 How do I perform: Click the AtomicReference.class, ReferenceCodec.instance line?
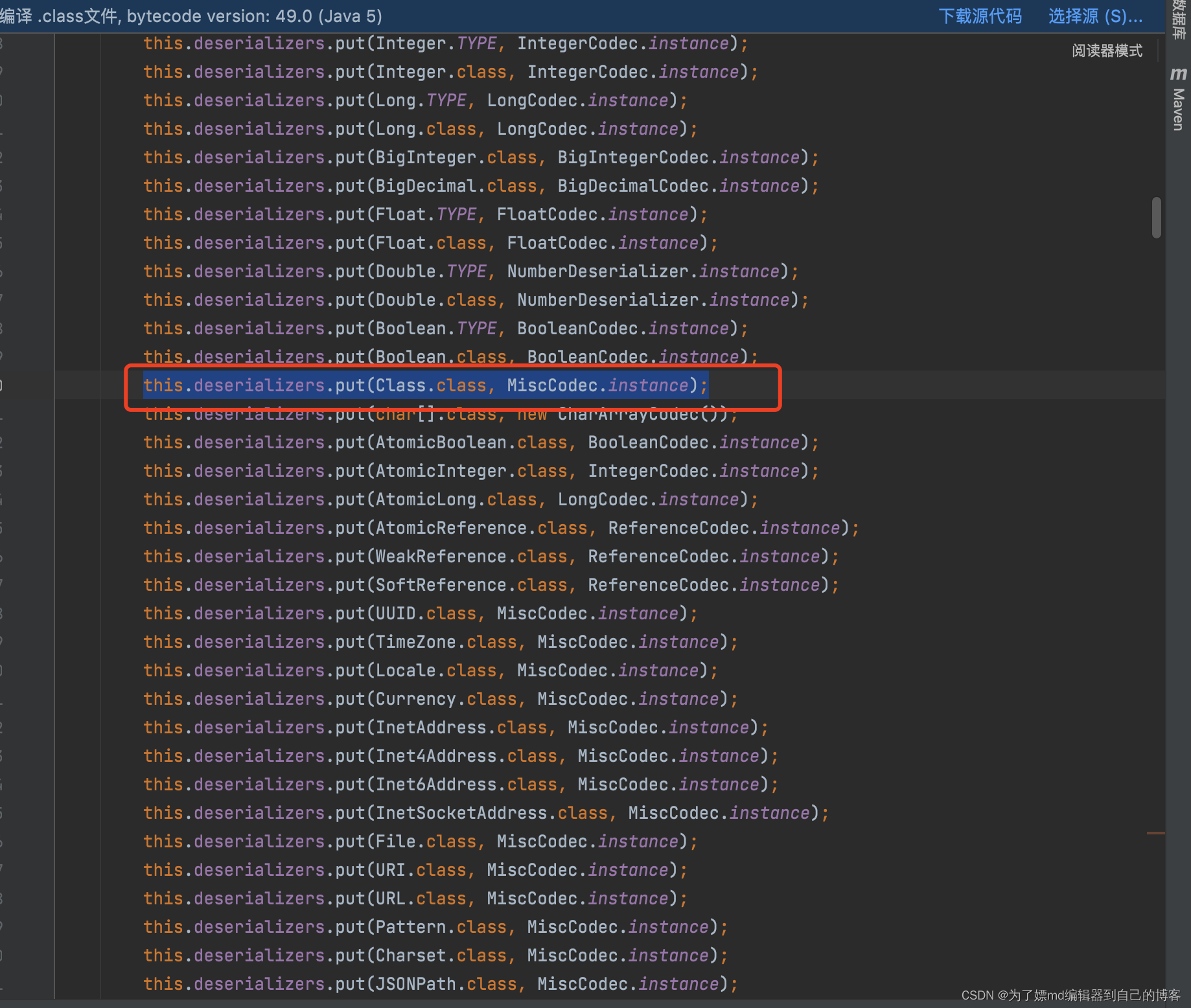[502, 528]
